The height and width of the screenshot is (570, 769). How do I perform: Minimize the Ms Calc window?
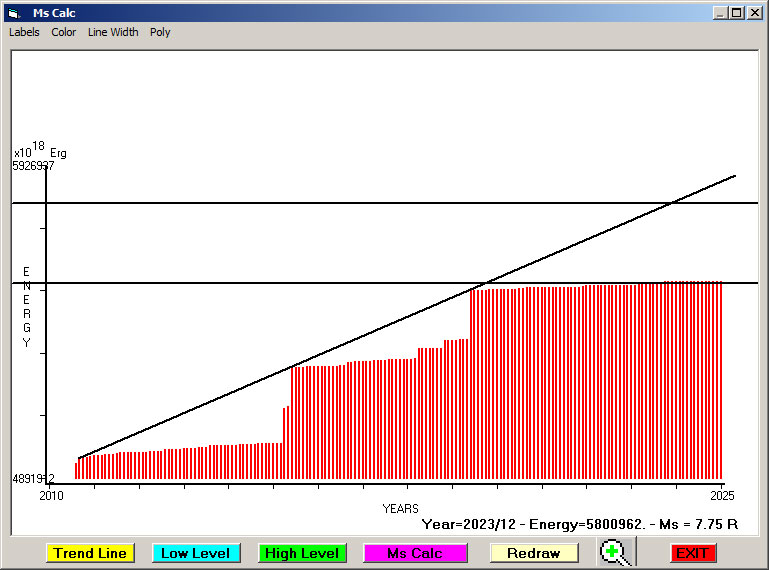pos(720,13)
